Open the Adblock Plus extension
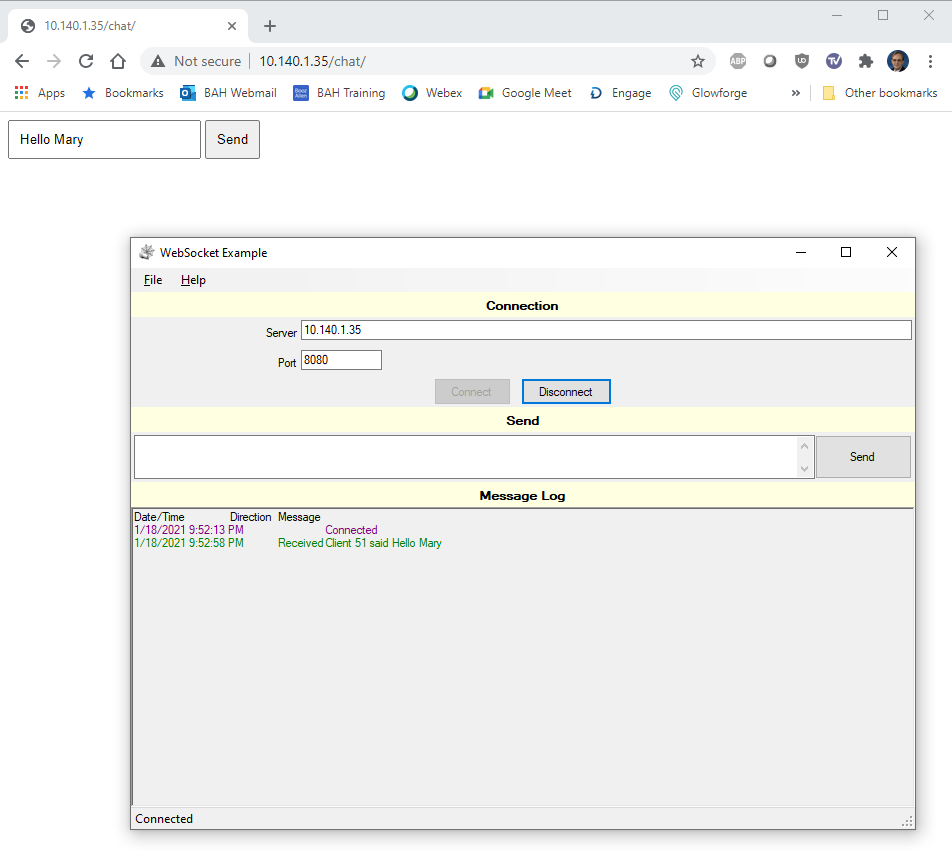Screen dimensions: 952x853 (x=738, y=61)
